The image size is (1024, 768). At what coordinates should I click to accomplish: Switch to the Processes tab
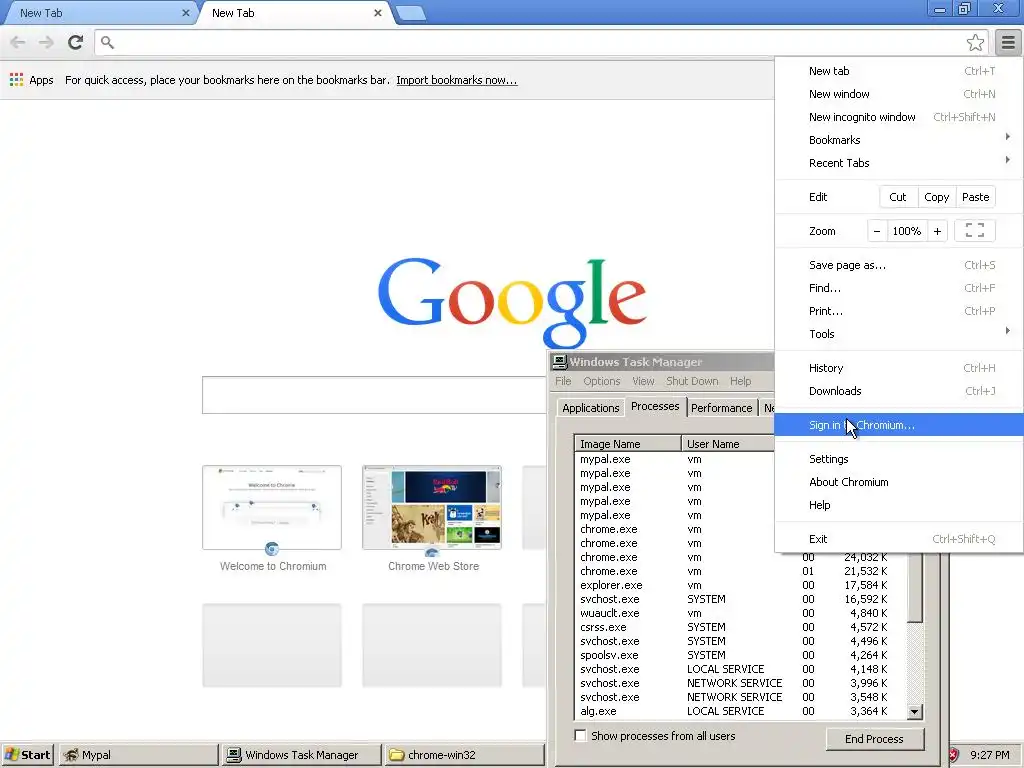[x=655, y=406]
